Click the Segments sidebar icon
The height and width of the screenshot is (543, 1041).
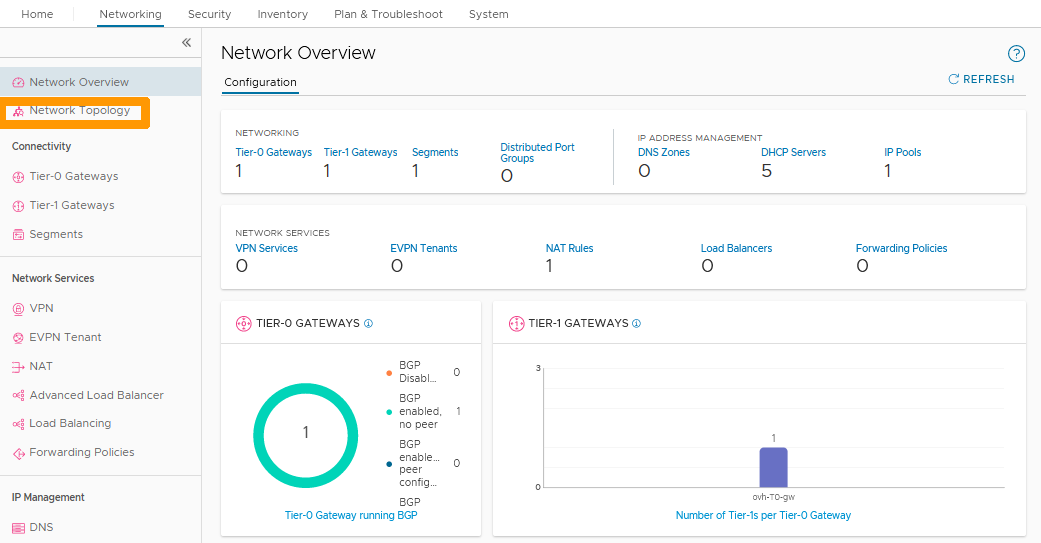(x=18, y=235)
